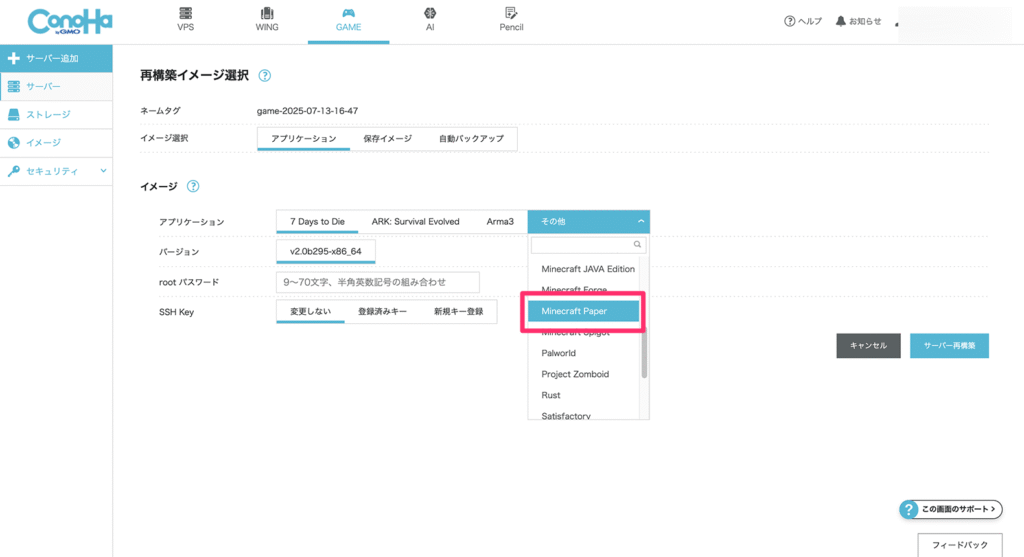Screen dimensions: 1024x557
Task: Open イメージ in the sidebar
Action: pyautogui.click(x=56, y=142)
